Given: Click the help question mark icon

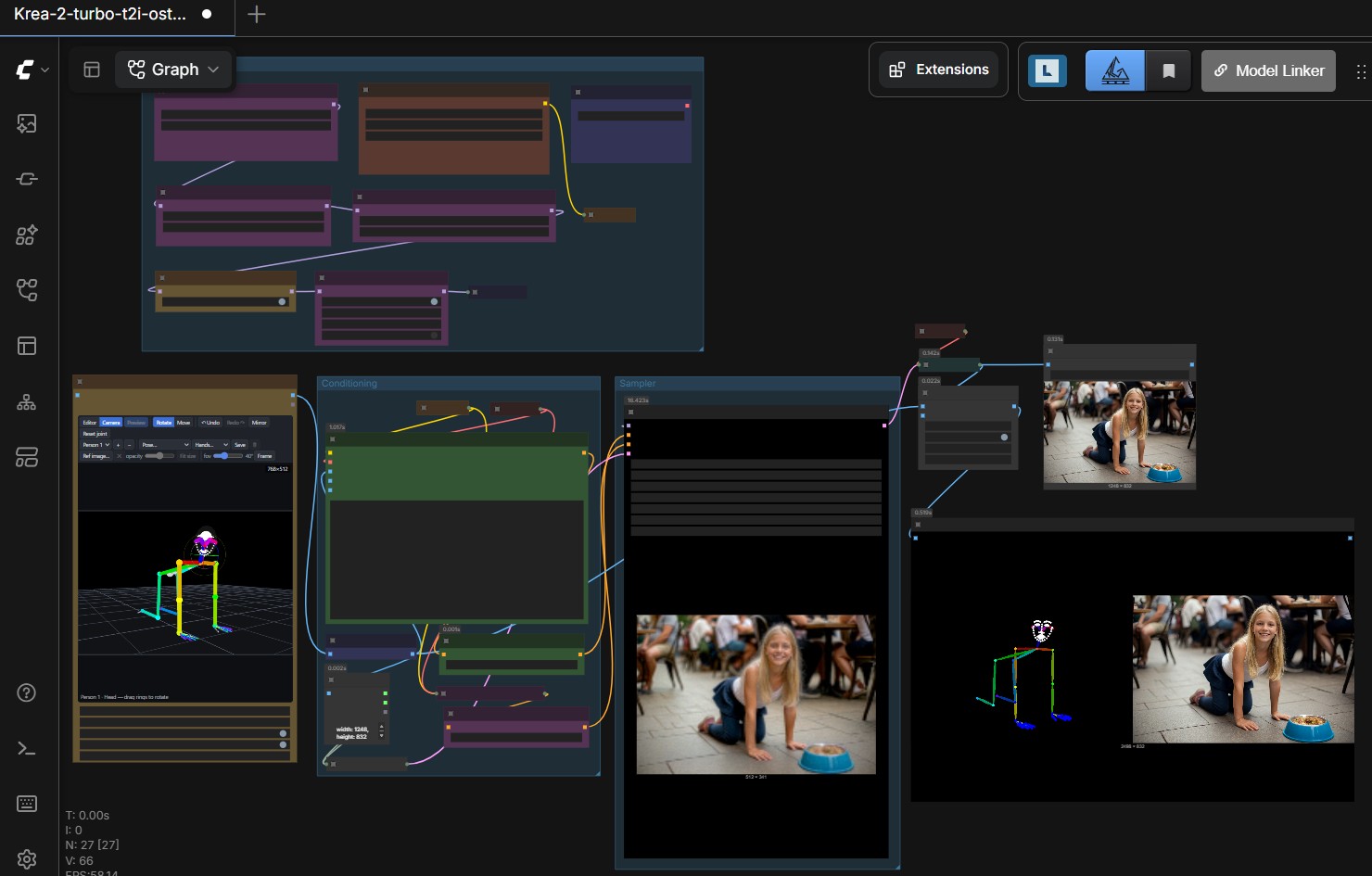Looking at the screenshot, I should click(27, 692).
